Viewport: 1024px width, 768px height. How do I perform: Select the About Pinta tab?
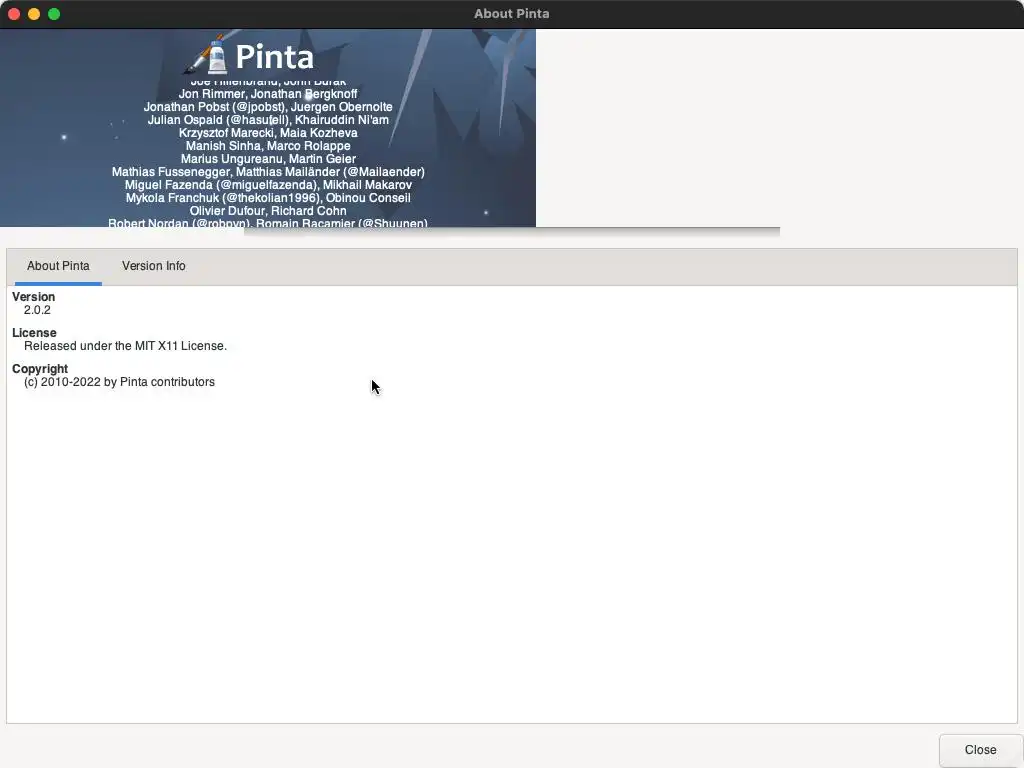58,266
